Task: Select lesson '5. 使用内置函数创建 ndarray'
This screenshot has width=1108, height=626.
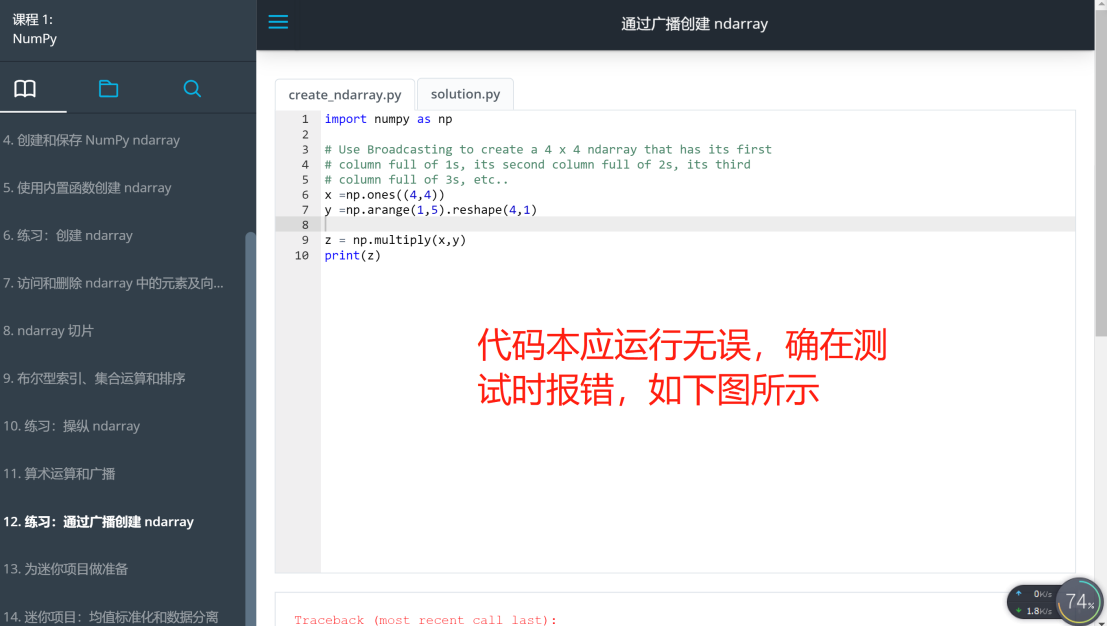Action: click(86, 187)
